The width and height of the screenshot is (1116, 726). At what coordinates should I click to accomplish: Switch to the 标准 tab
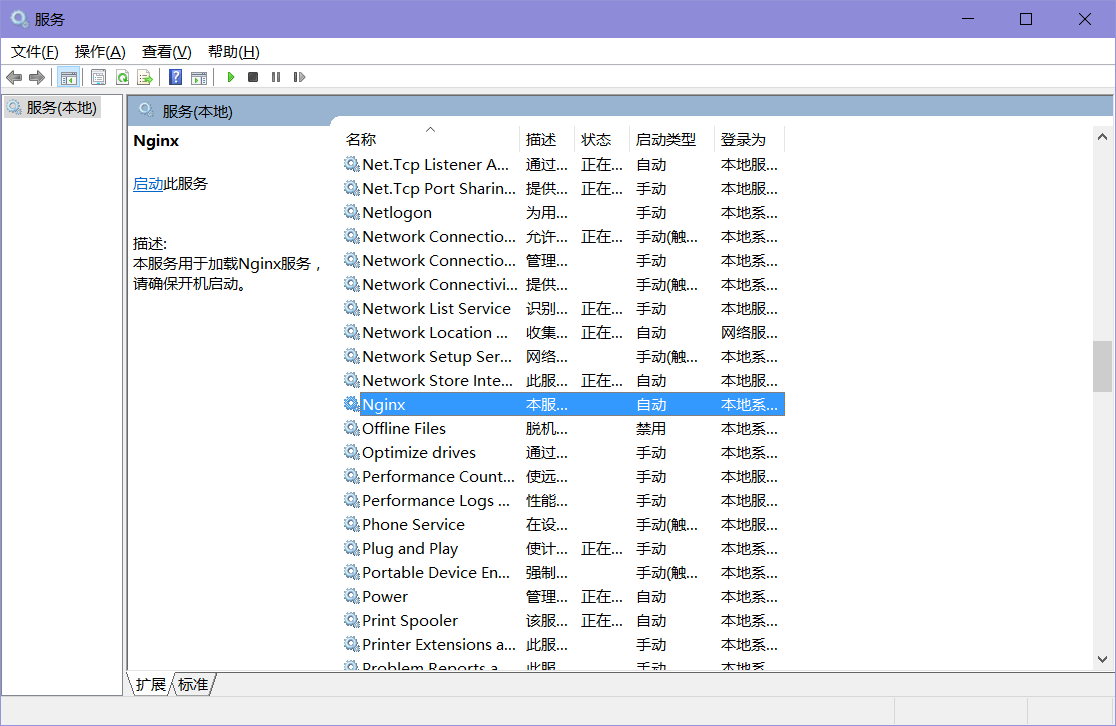click(193, 684)
